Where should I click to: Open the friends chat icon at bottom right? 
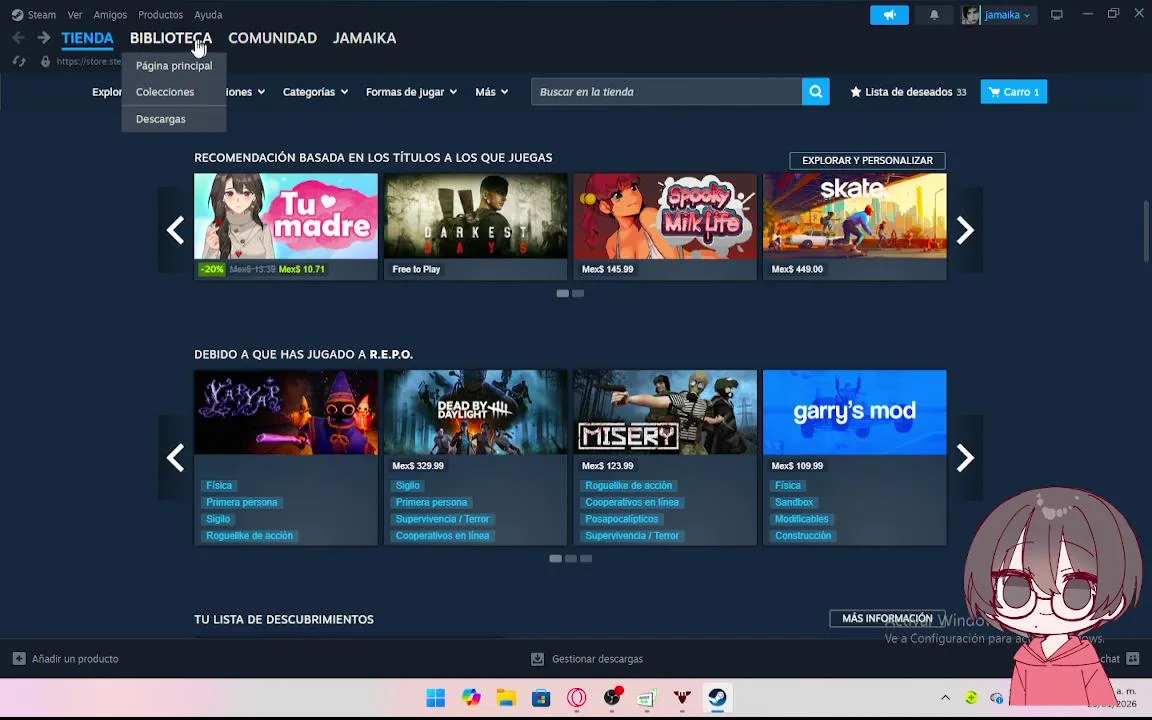tap(1132, 658)
